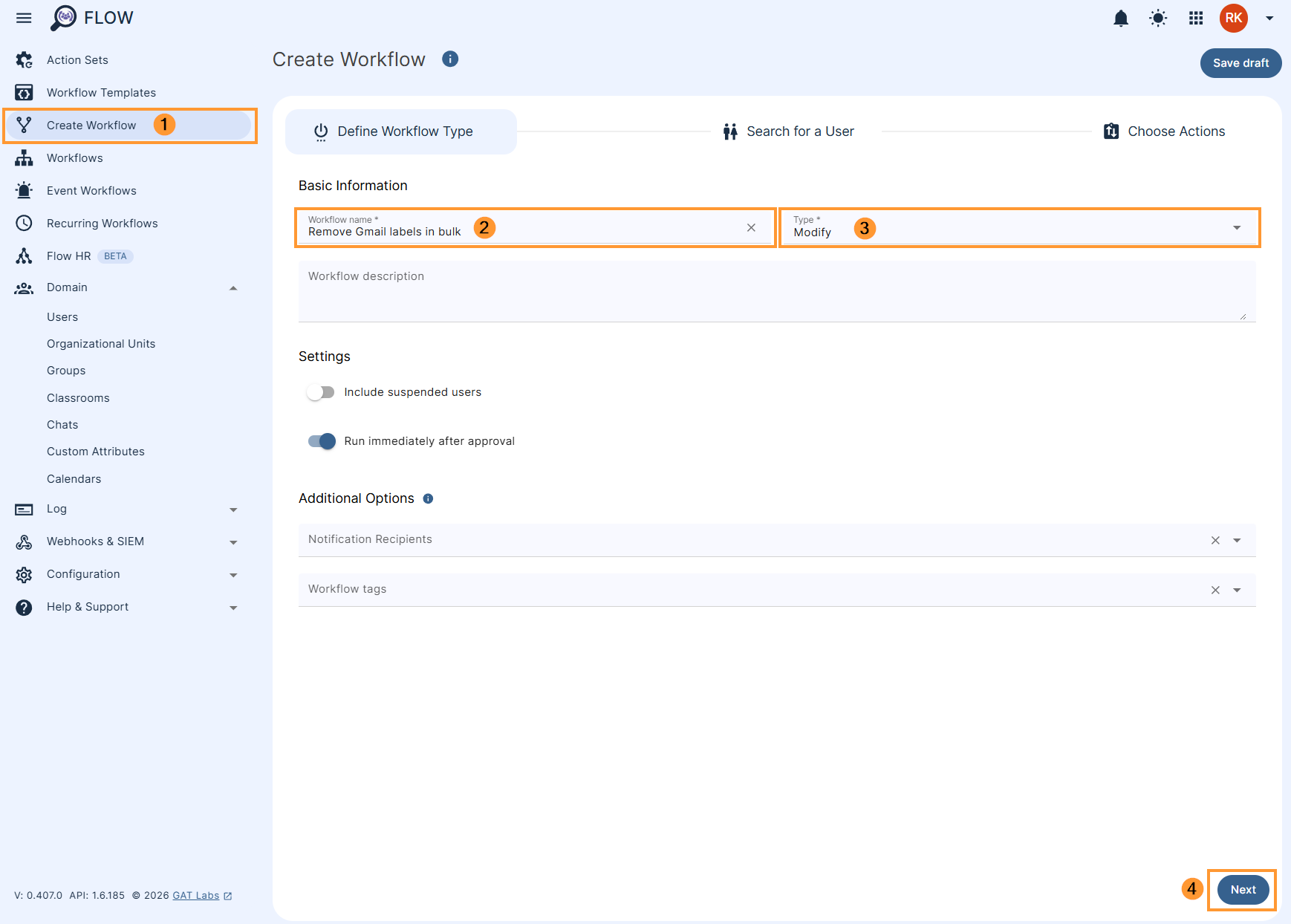This screenshot has height=924, width=1291.
Task: Open Recurring Workflows using the clock icon
Action: [25, 223]
